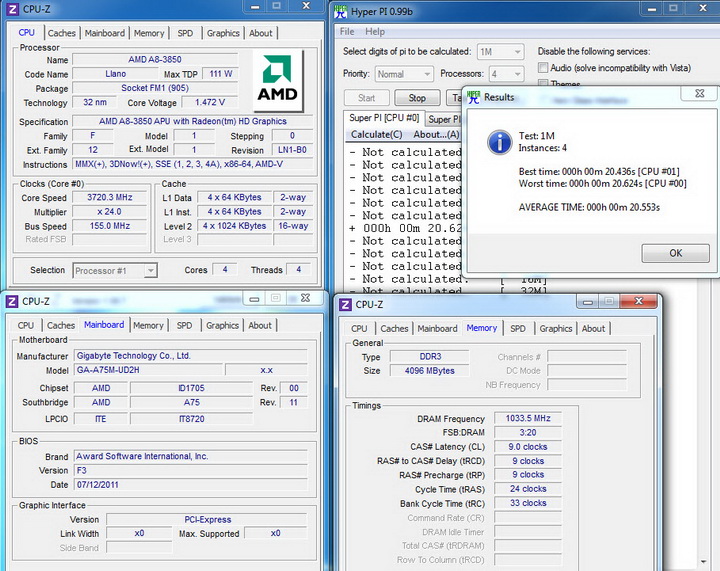Click the motherboard model GA-A75M-UD2H

pos(148,370)
